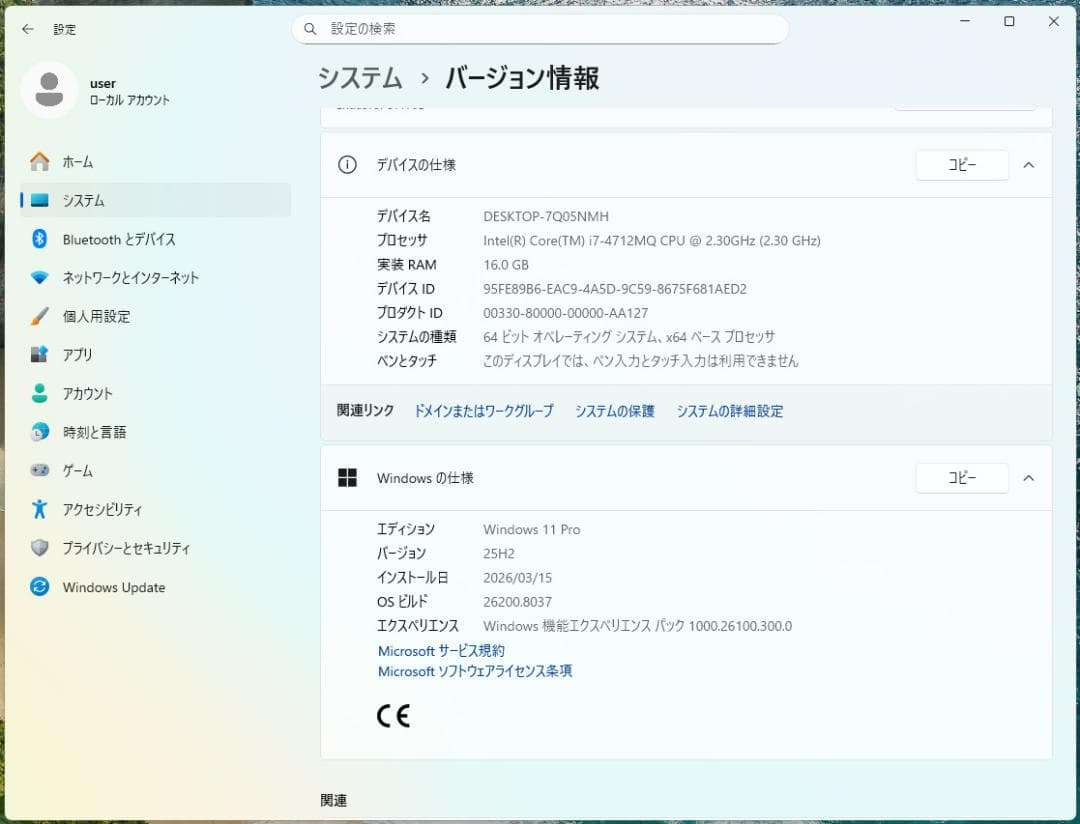The height and width of the screenshot is (824, 1080).
Task: Click the システム breadcrumb link
Action: coord(360,77)
